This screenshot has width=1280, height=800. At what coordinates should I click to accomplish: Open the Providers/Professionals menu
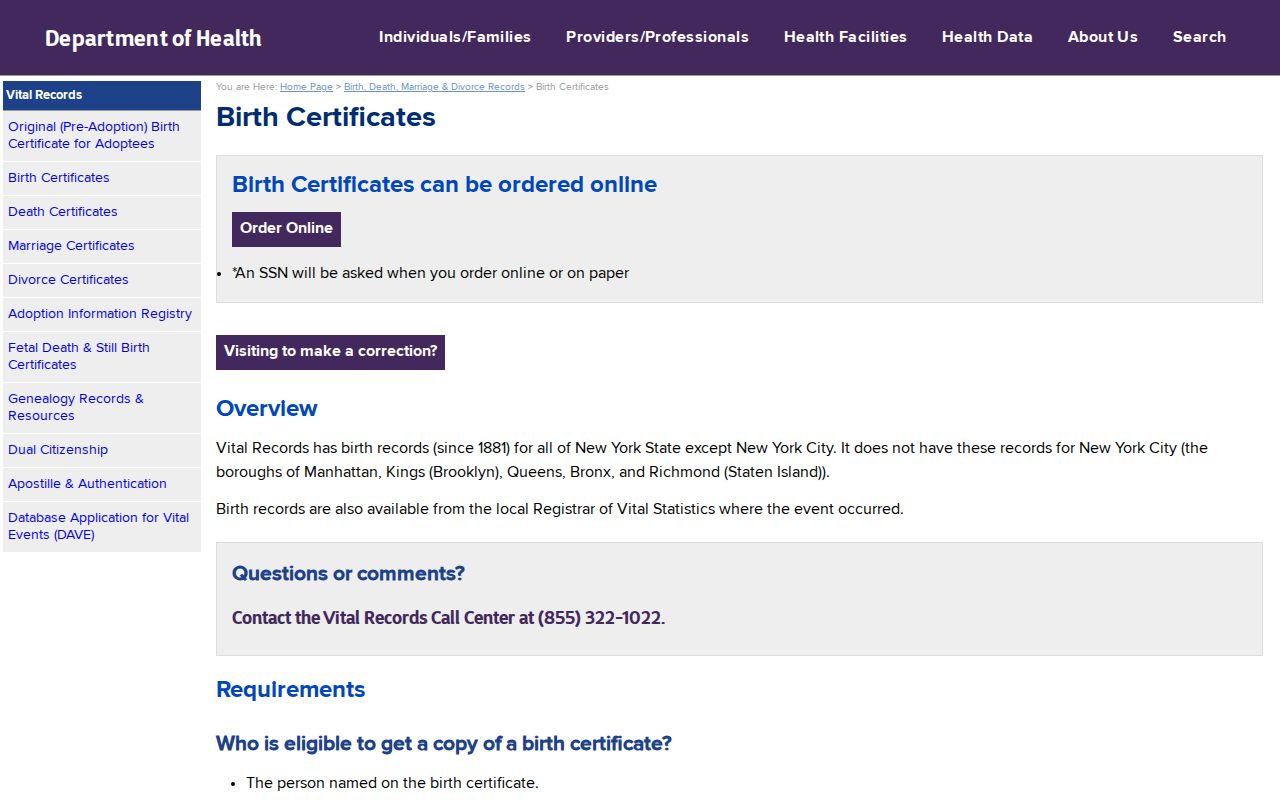(x=657, y=37)
